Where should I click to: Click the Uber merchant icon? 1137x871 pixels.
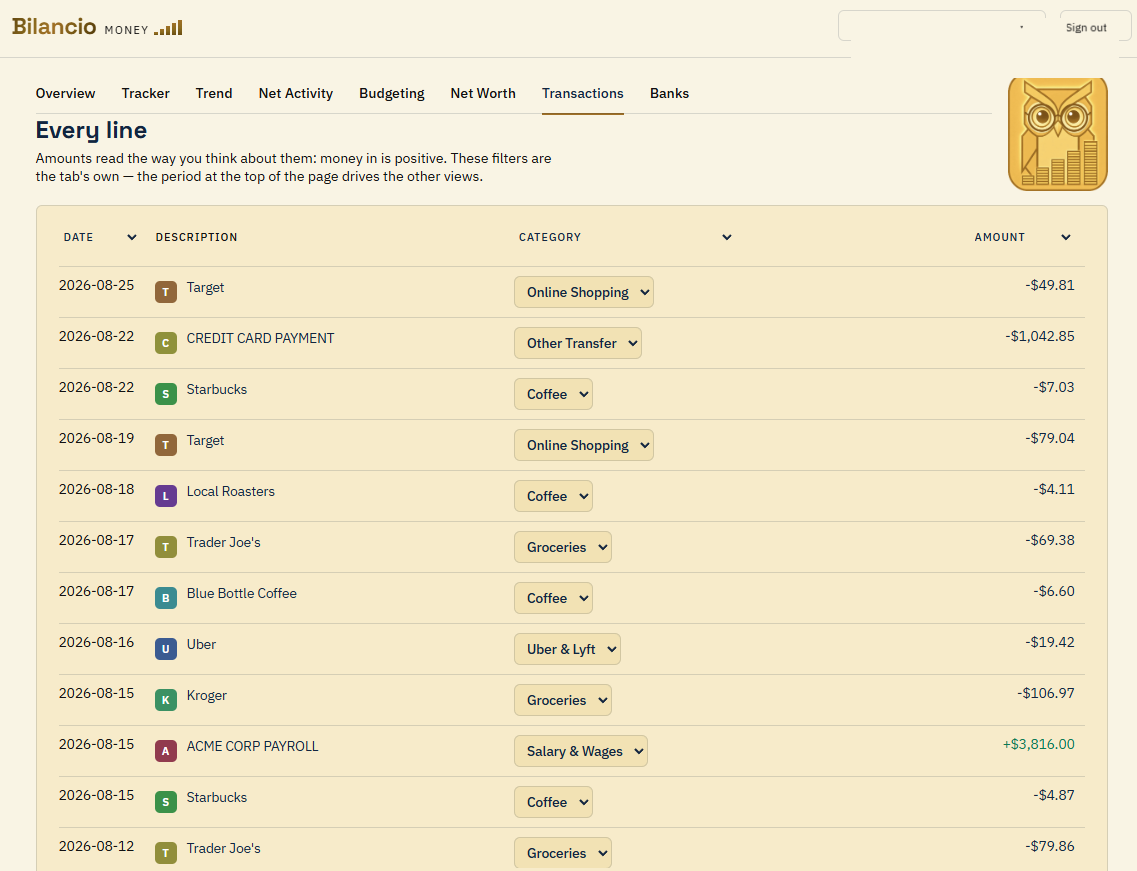coord(165,649)
